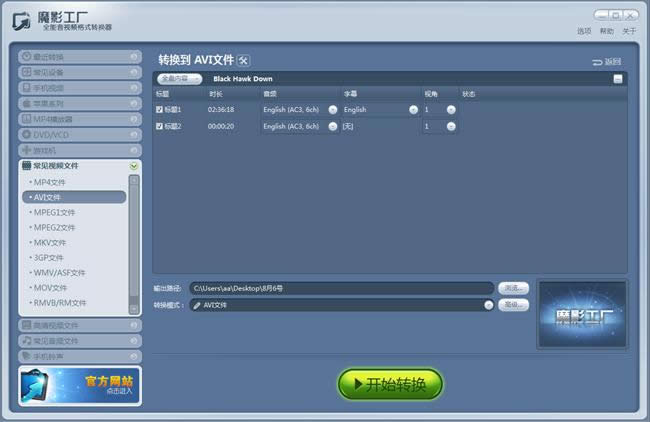Open the 帮助 menu

(x=606, y=31)
